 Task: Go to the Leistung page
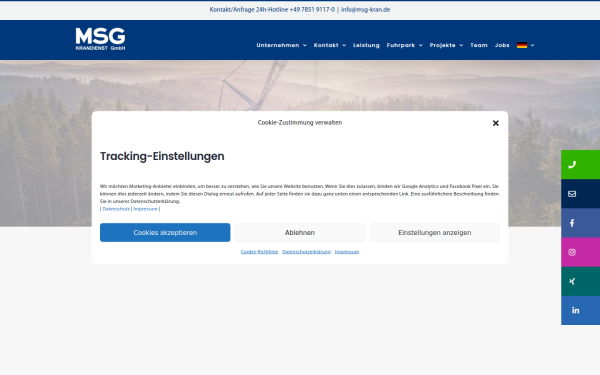tap(366, 45)
